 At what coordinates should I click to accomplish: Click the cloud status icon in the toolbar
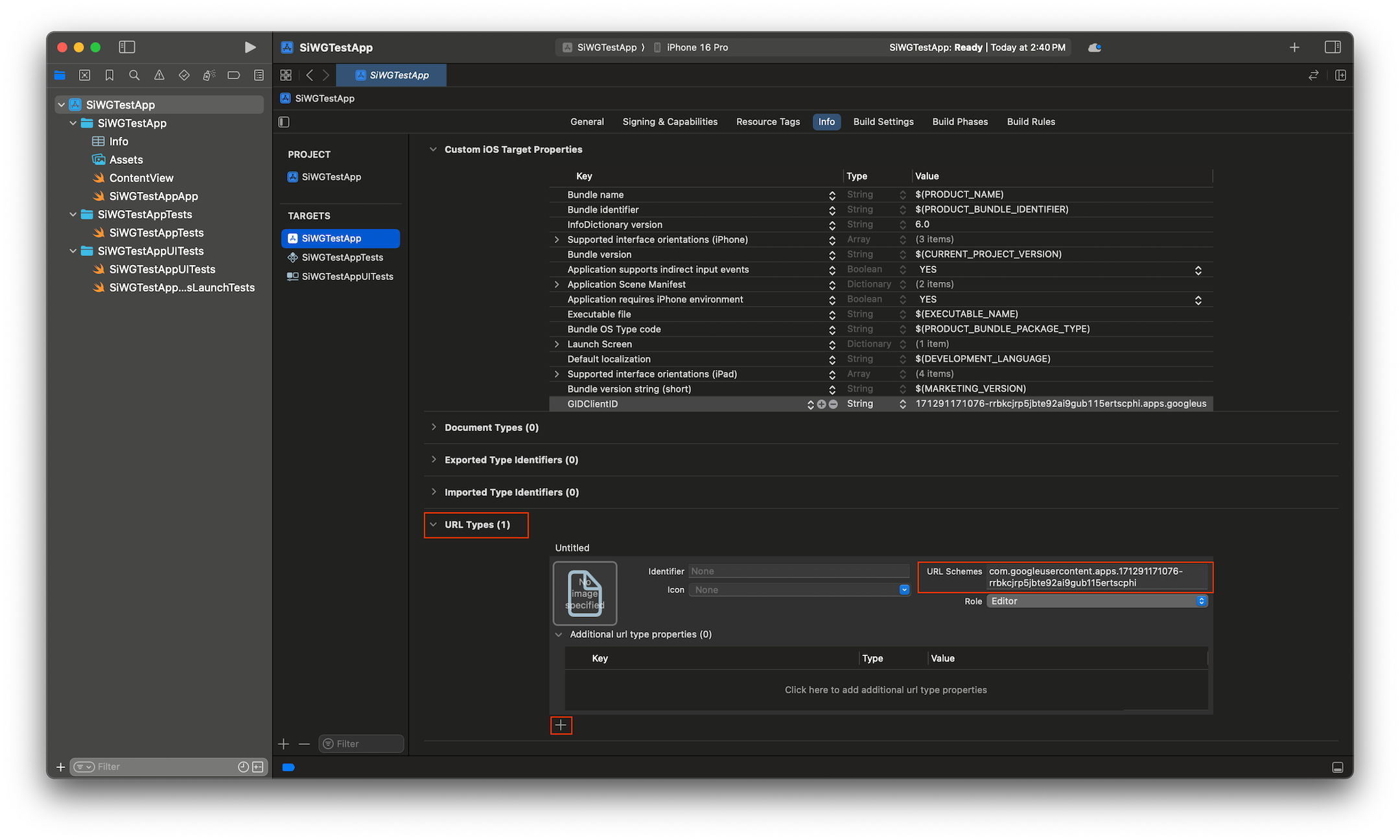(x=1094, y=47)
